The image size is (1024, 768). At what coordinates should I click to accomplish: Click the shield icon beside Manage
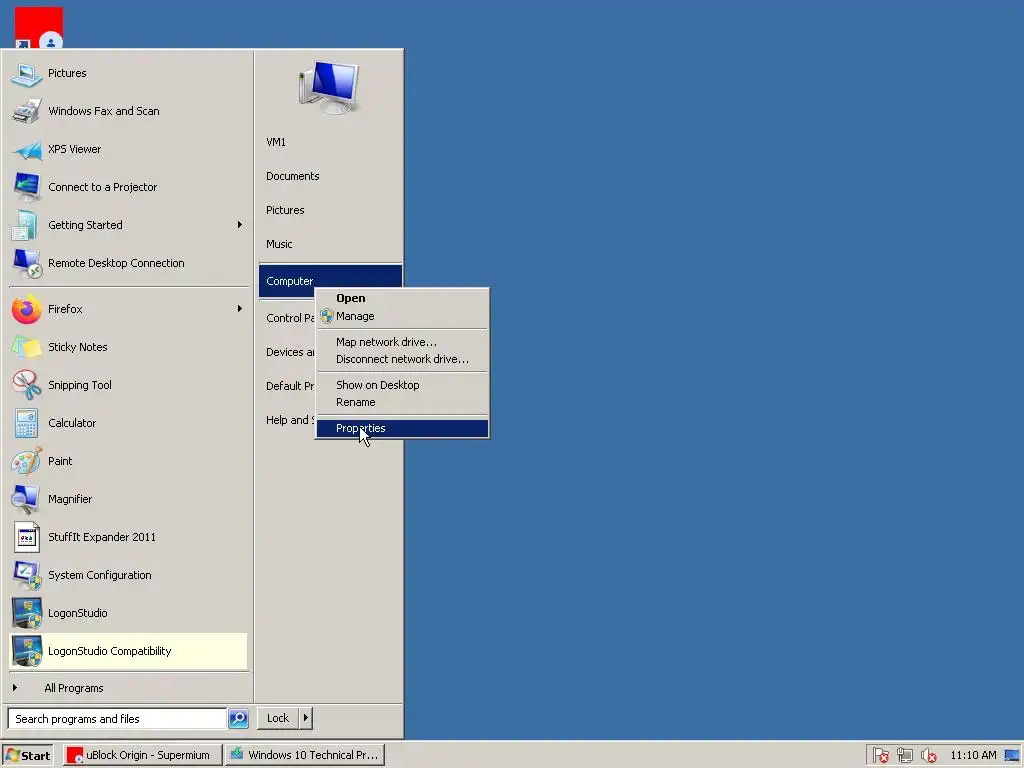(327, 316)
